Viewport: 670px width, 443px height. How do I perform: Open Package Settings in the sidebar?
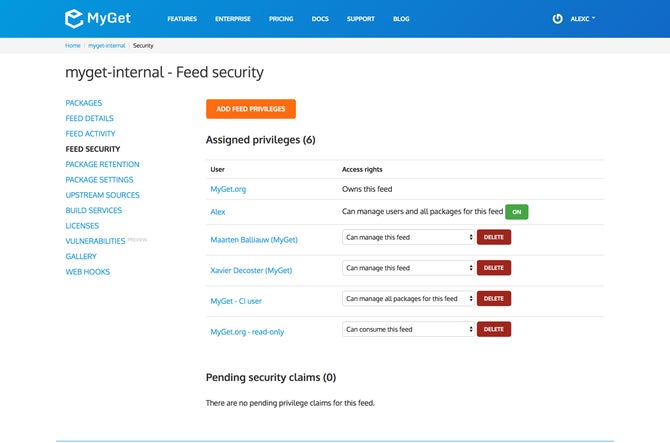click(100, 180)
